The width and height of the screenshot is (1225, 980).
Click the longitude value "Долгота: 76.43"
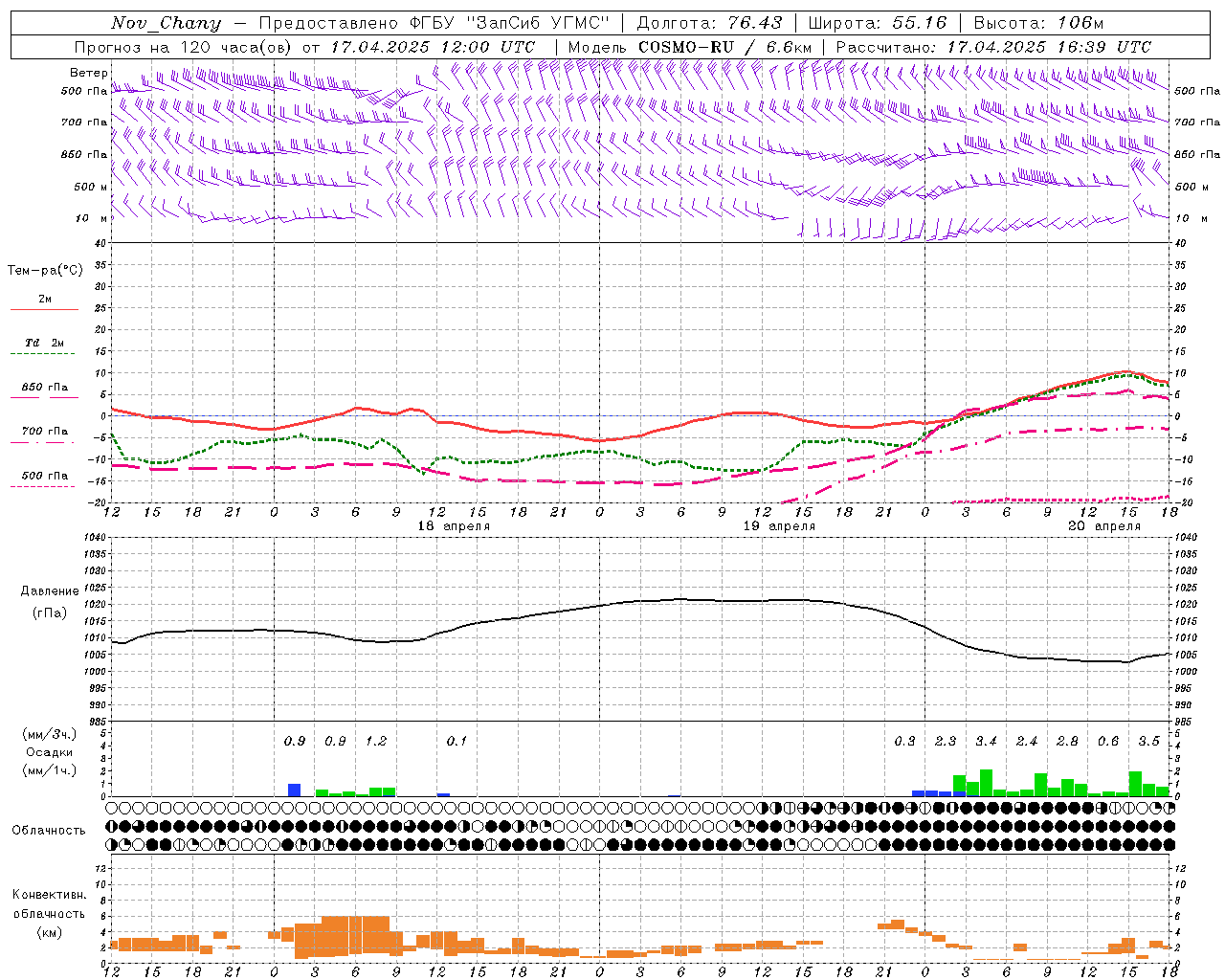tap(709, 23)
